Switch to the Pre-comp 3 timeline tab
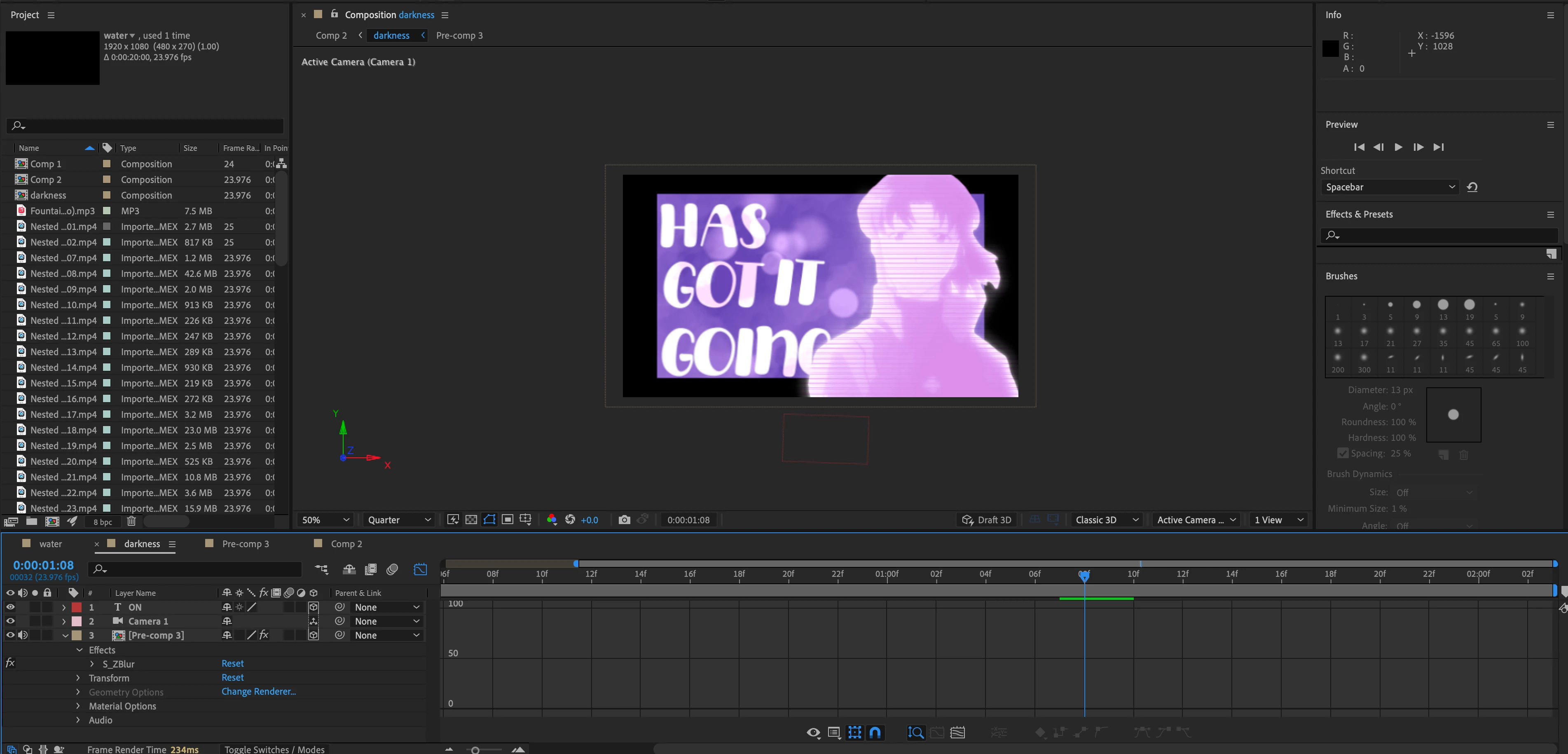This screenshot has width=1568, height=754. click(x=245, y=544)
